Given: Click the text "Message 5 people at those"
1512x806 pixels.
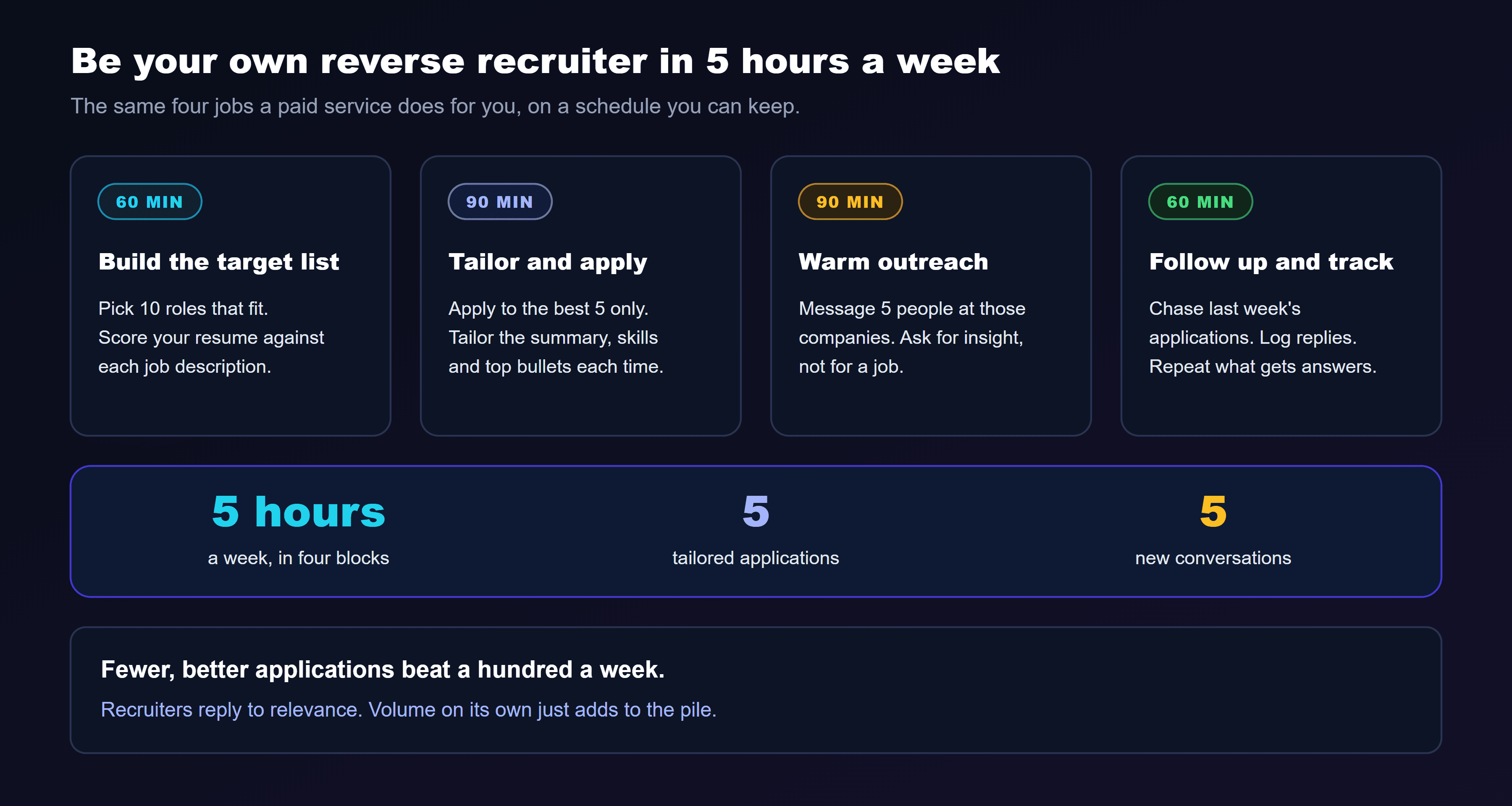Looking at the screenshot, I should (911, 309).
